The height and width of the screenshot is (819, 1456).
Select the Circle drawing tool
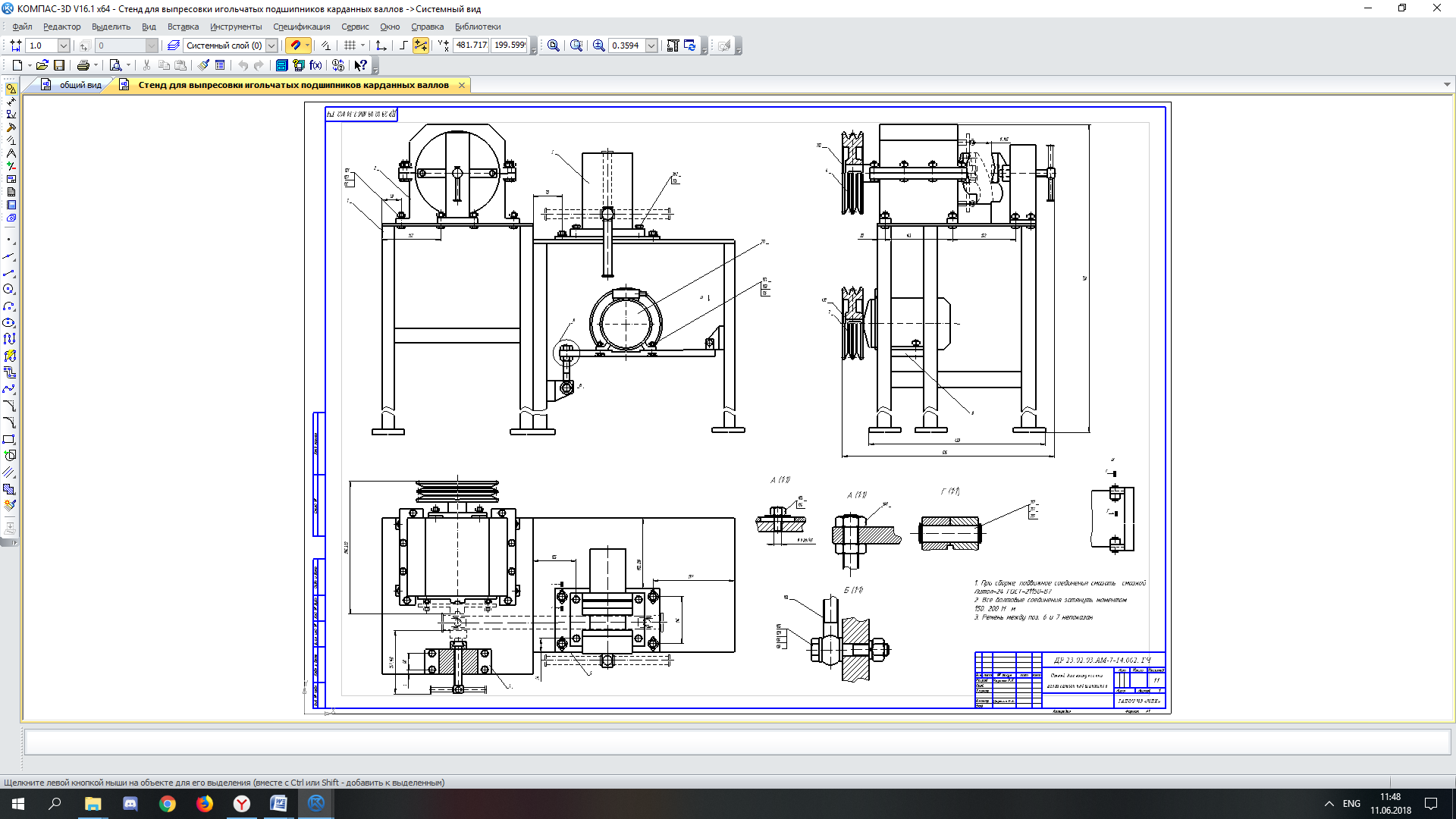9,289
